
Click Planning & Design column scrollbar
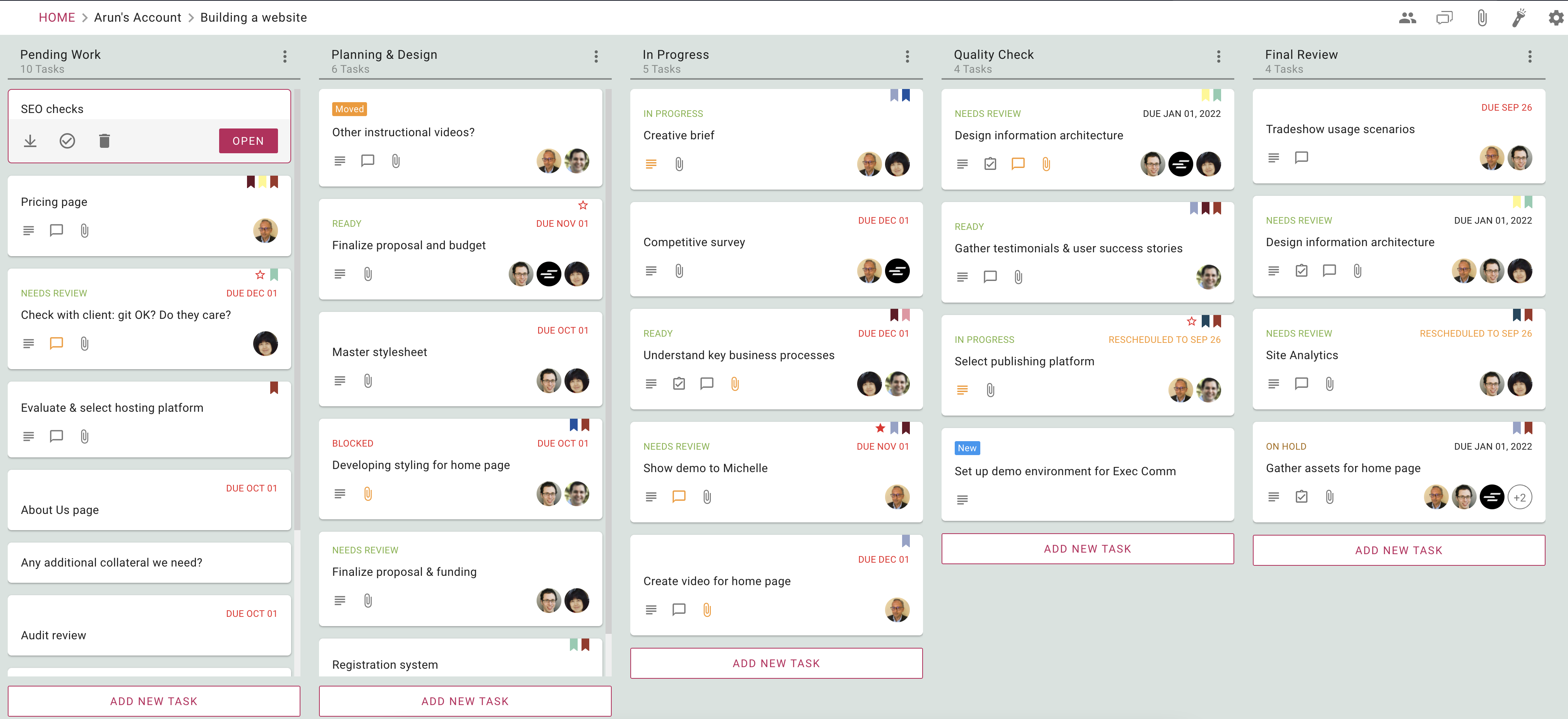coord(609,362)
